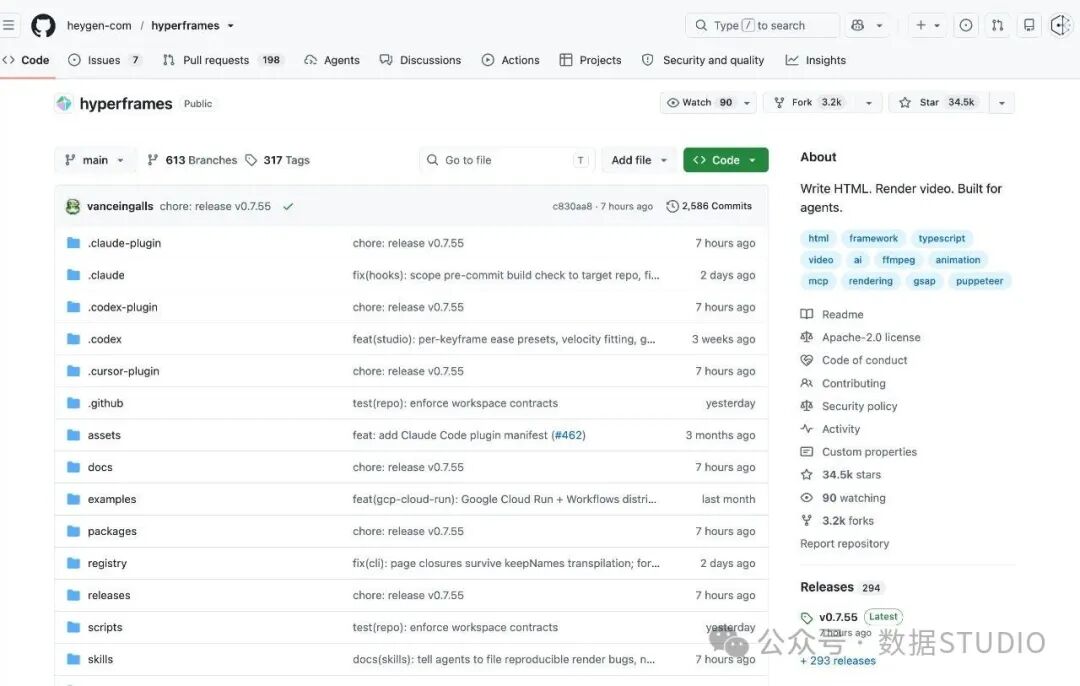Open the hamburger navigation menu
Viewport: 1080px width, 686px height.
tap(8, 25)
